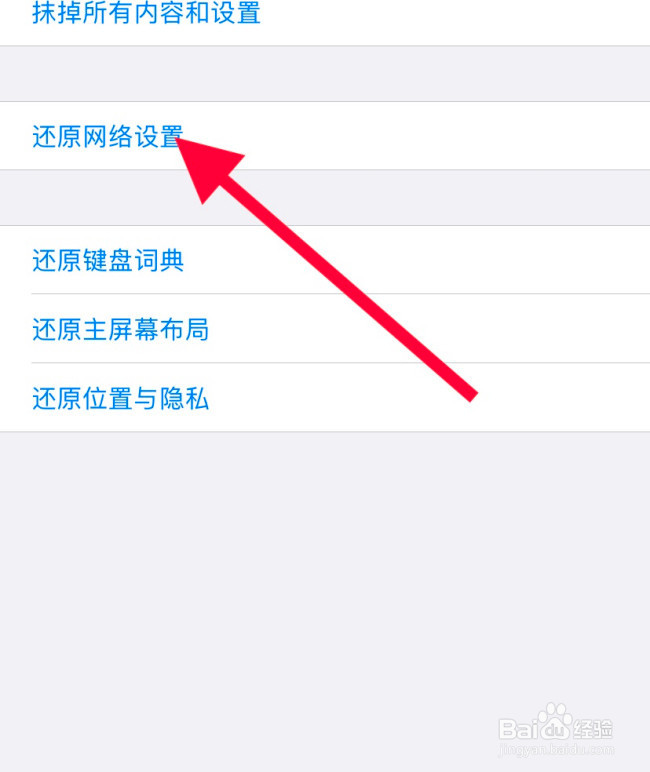Click blank white space in 还原位置与隐私 row

click(x=542, y=398)
